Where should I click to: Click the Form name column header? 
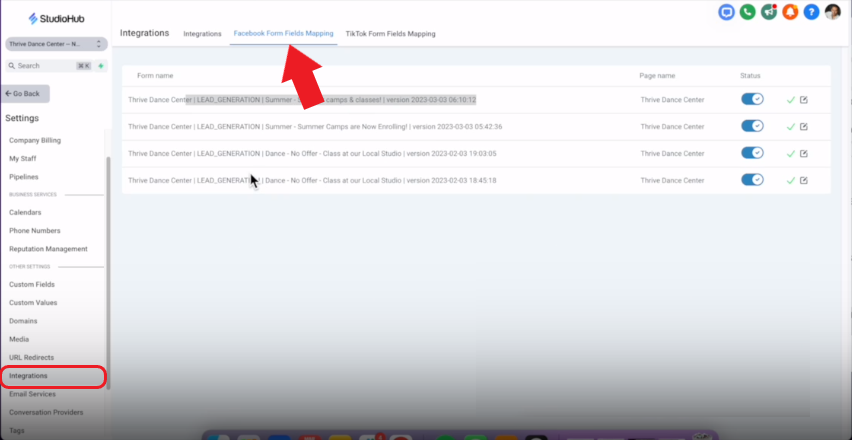155,76
